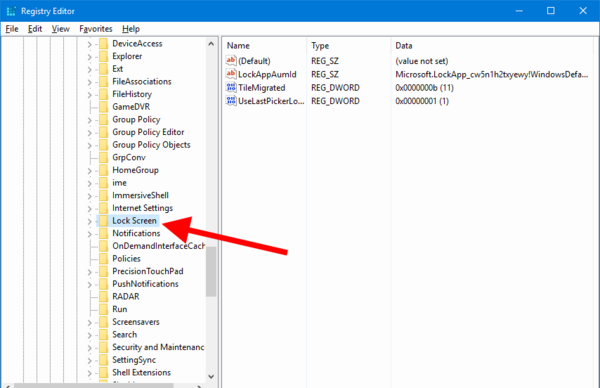Click the HomeGroup folder icon
The height and width of the screenshot is (388, 600).
(103, 170)
